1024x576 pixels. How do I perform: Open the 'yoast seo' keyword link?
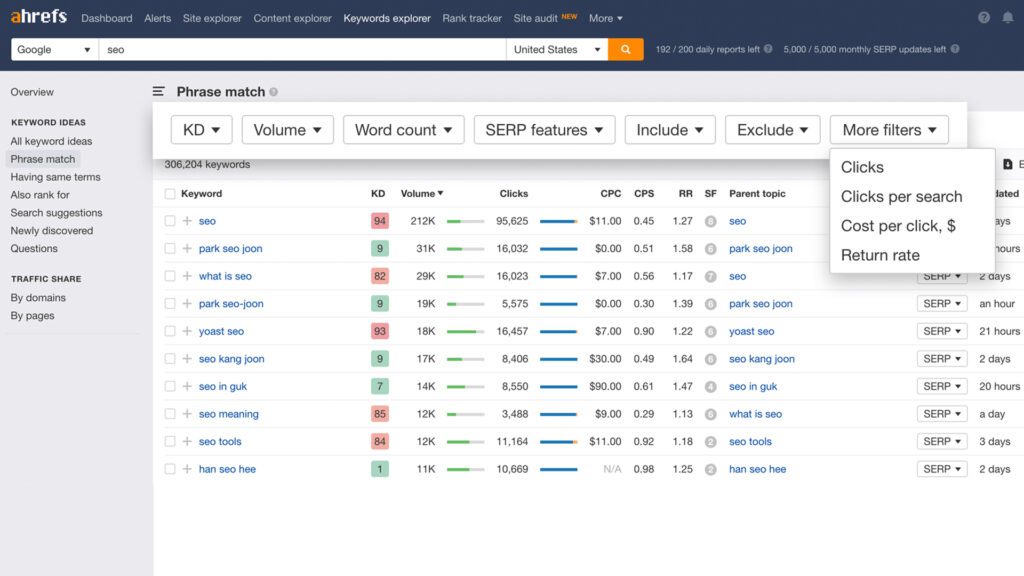221,331
